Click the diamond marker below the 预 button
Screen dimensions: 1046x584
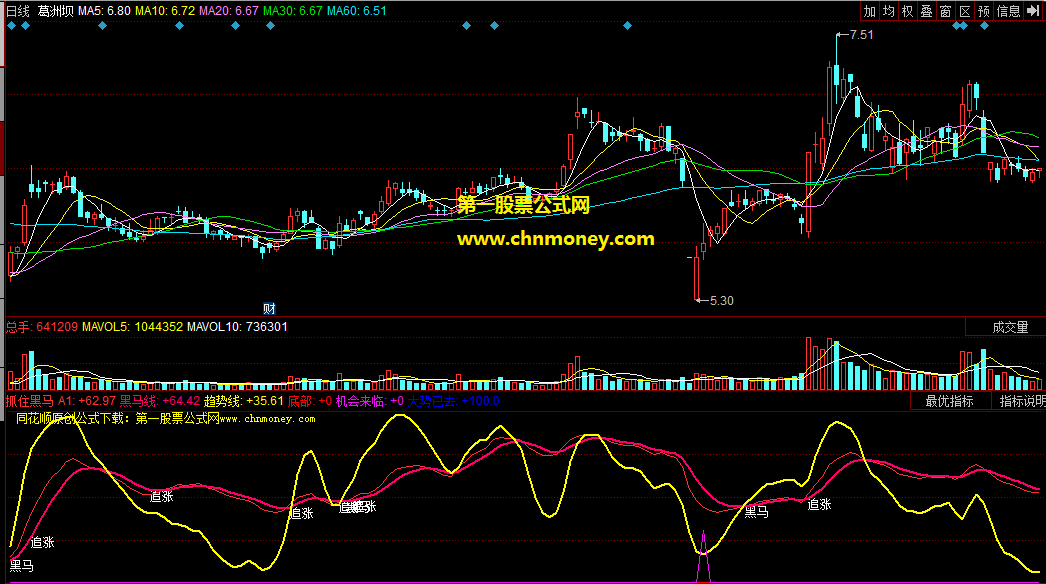pyautogui.click(x=984, y=25)
